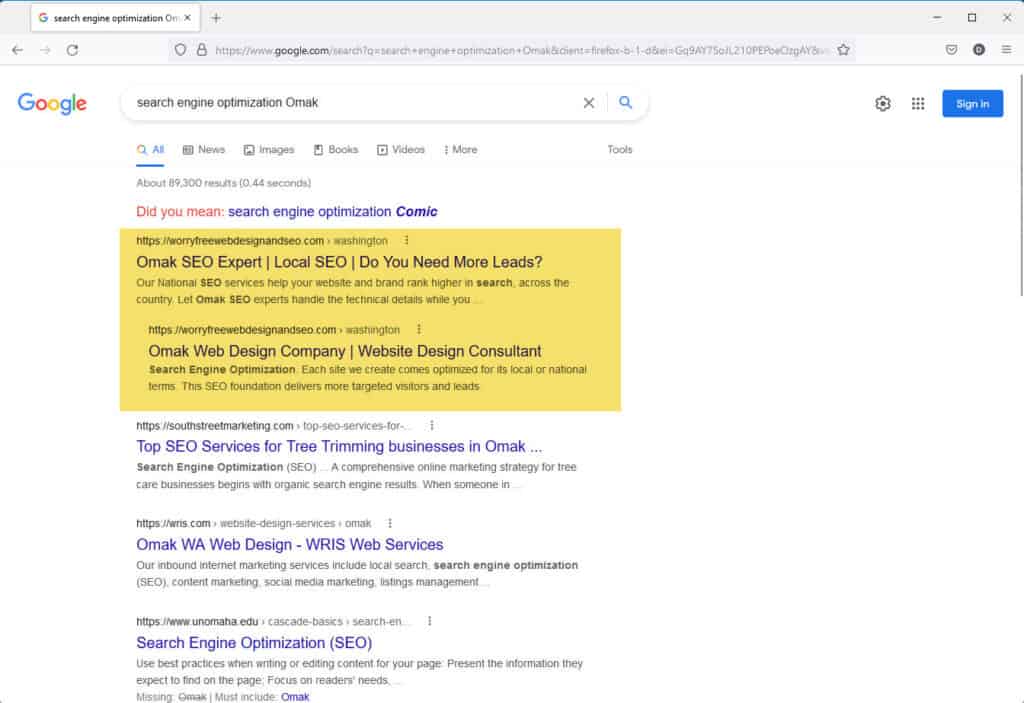Click the Must include Omak link
Image resolution: width=1024 pixels, height=703 pixels.
(x=295, y=697)
